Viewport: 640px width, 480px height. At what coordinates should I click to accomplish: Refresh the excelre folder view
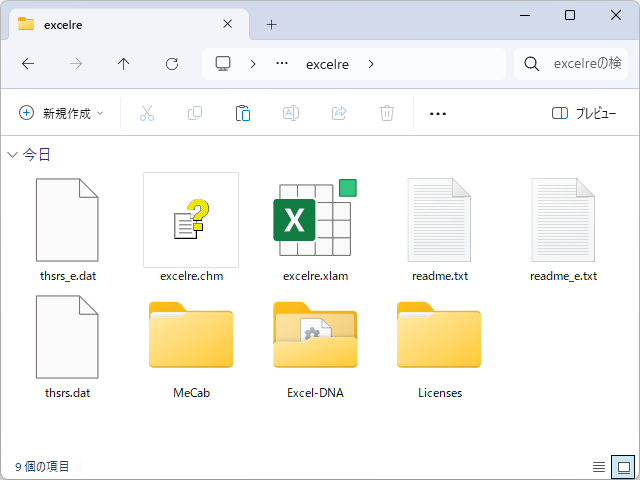[172, 64]
